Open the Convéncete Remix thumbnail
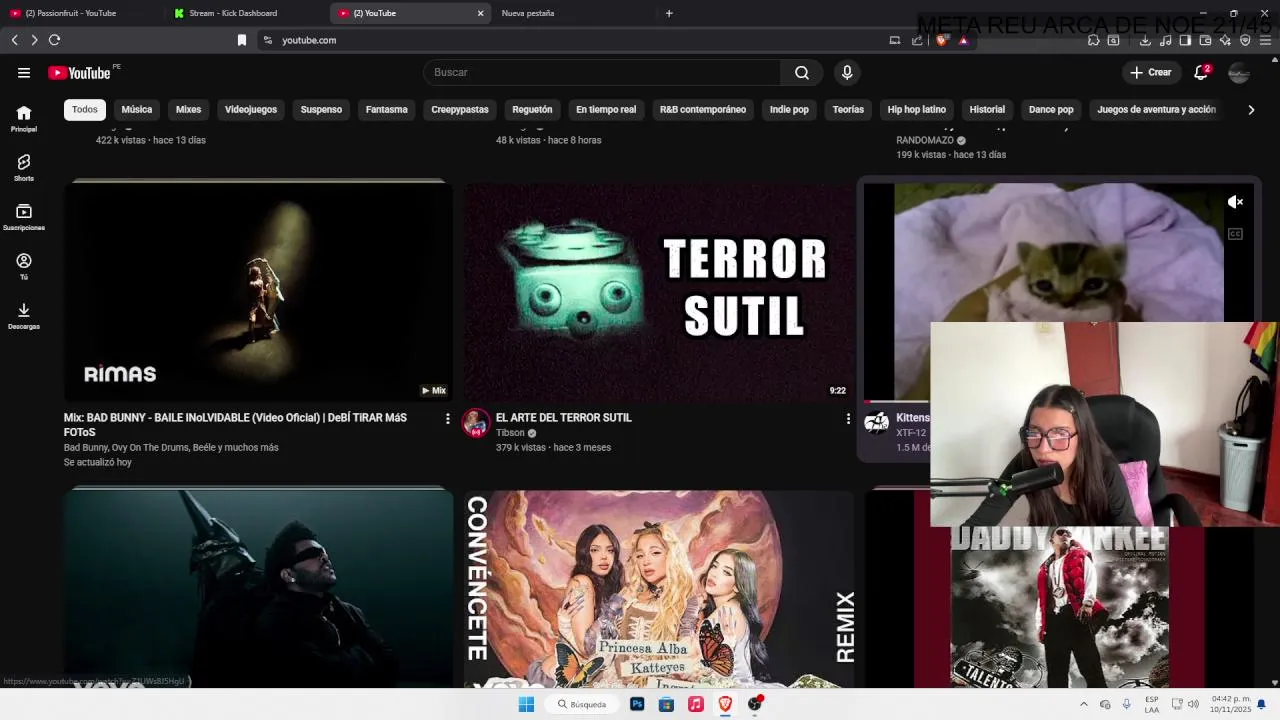1280x720 pixels. [x=659, y=588]
